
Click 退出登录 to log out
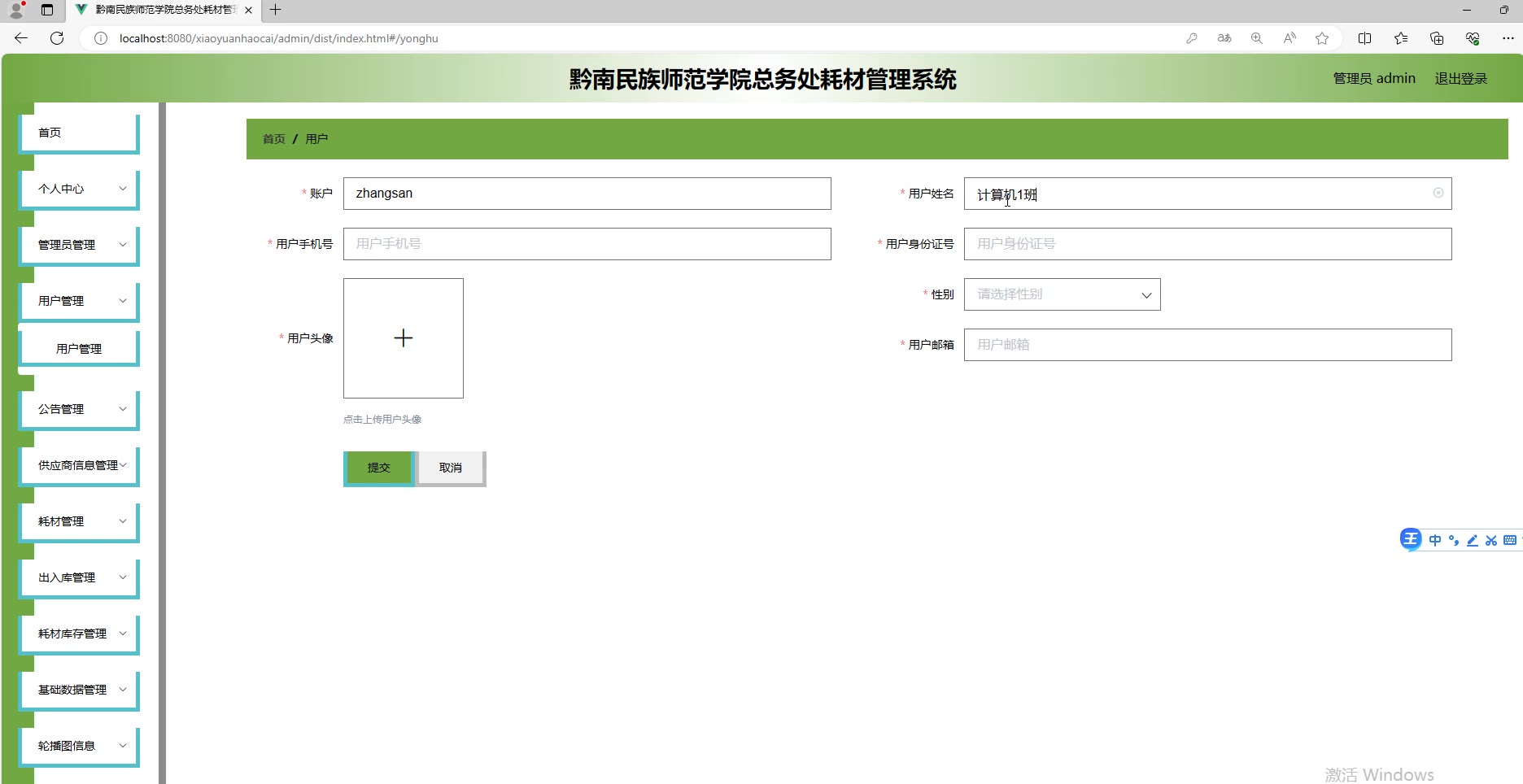pyautogui.click(x=1461, y=79)
